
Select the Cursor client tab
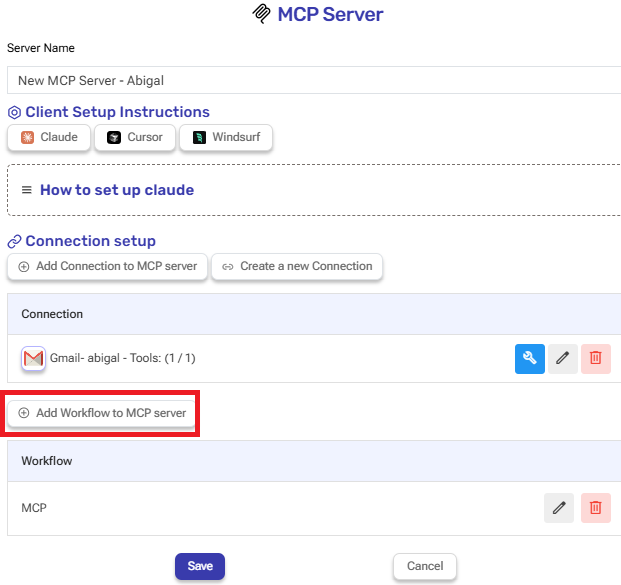pos(135,137)
